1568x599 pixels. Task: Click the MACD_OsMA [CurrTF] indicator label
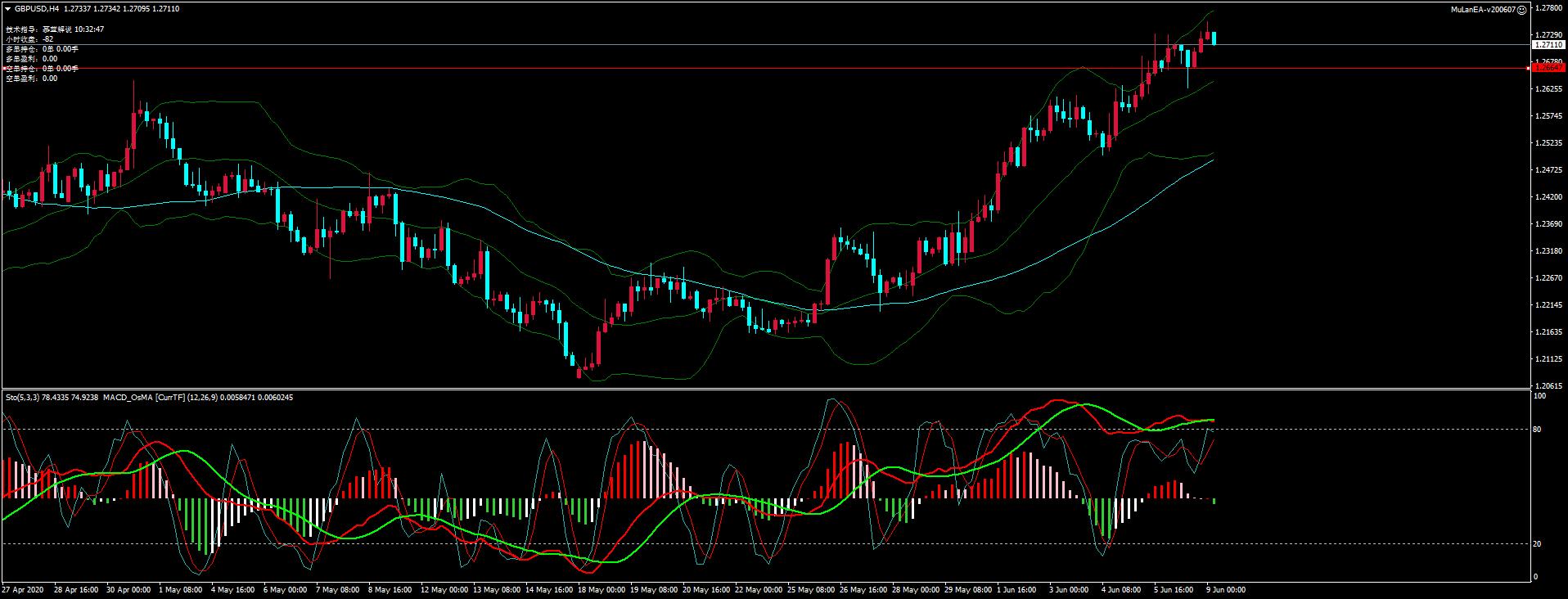point(145,398)
